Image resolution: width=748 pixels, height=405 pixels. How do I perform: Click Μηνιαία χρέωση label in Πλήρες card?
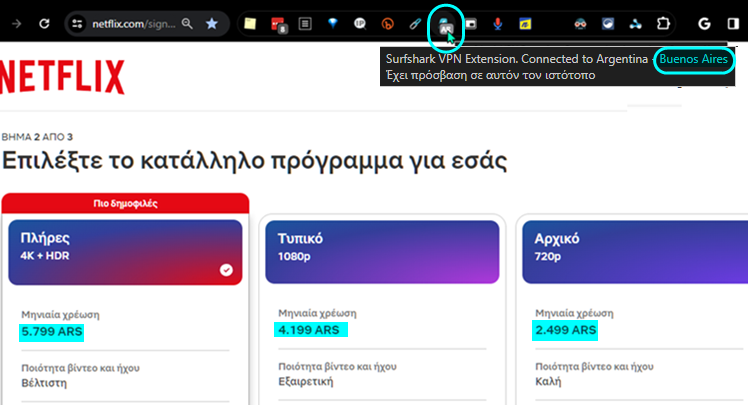(60, 315)
